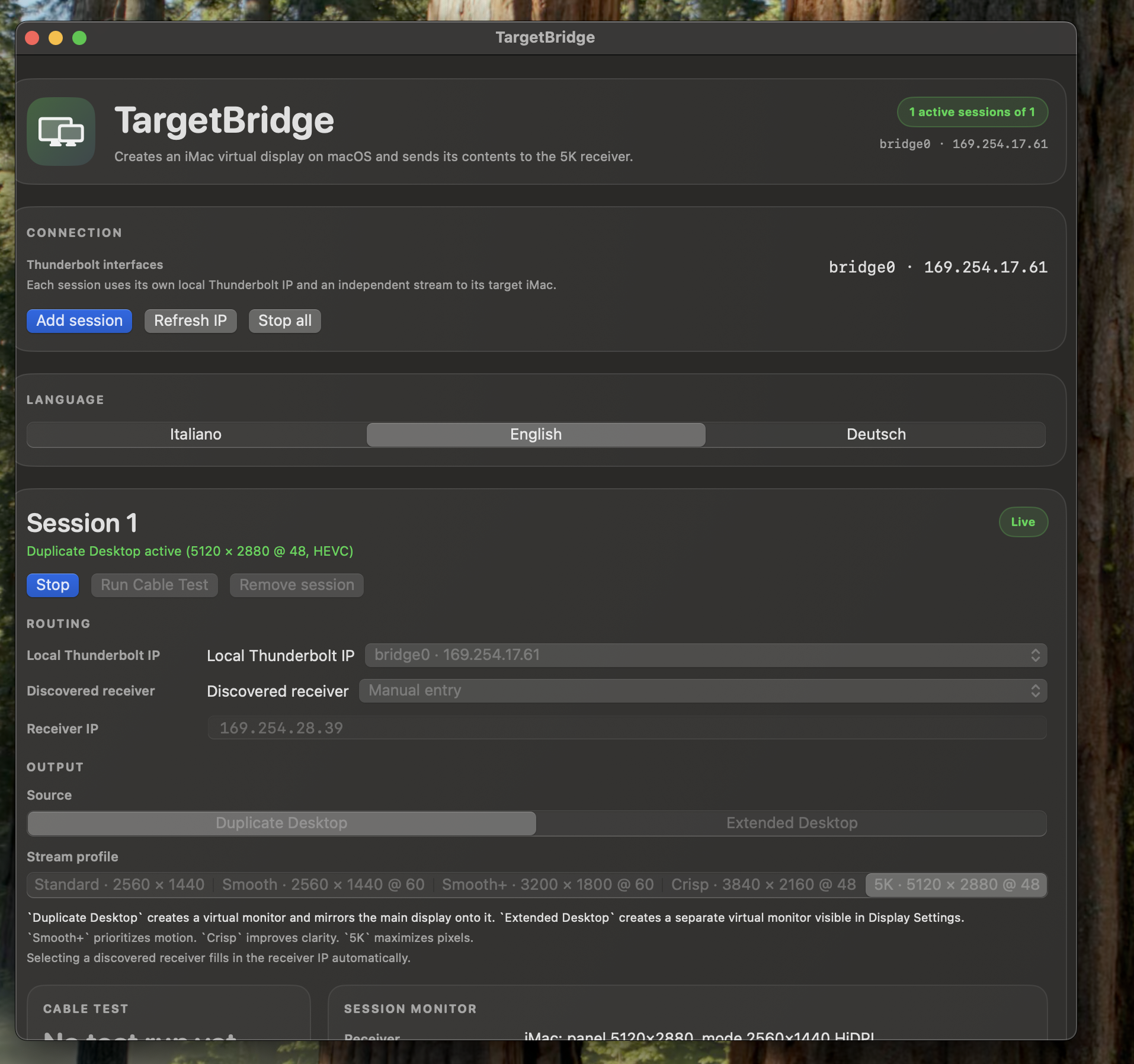Close the TargetBridge window
Screen dimensions: 1134x1064
coord(33,38)
